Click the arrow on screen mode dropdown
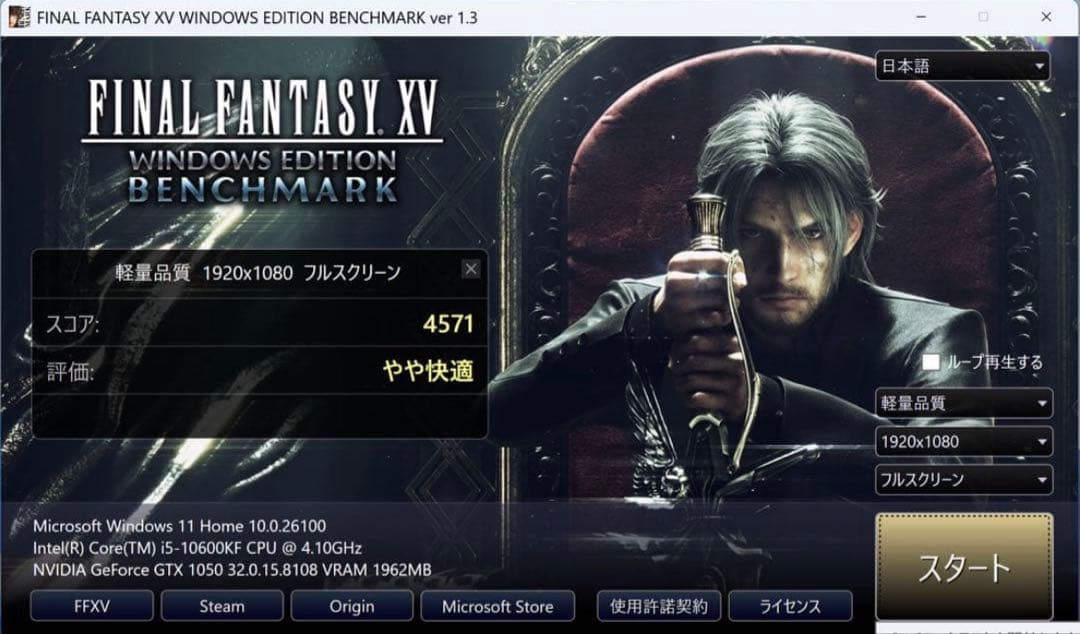 (1042, 480)
